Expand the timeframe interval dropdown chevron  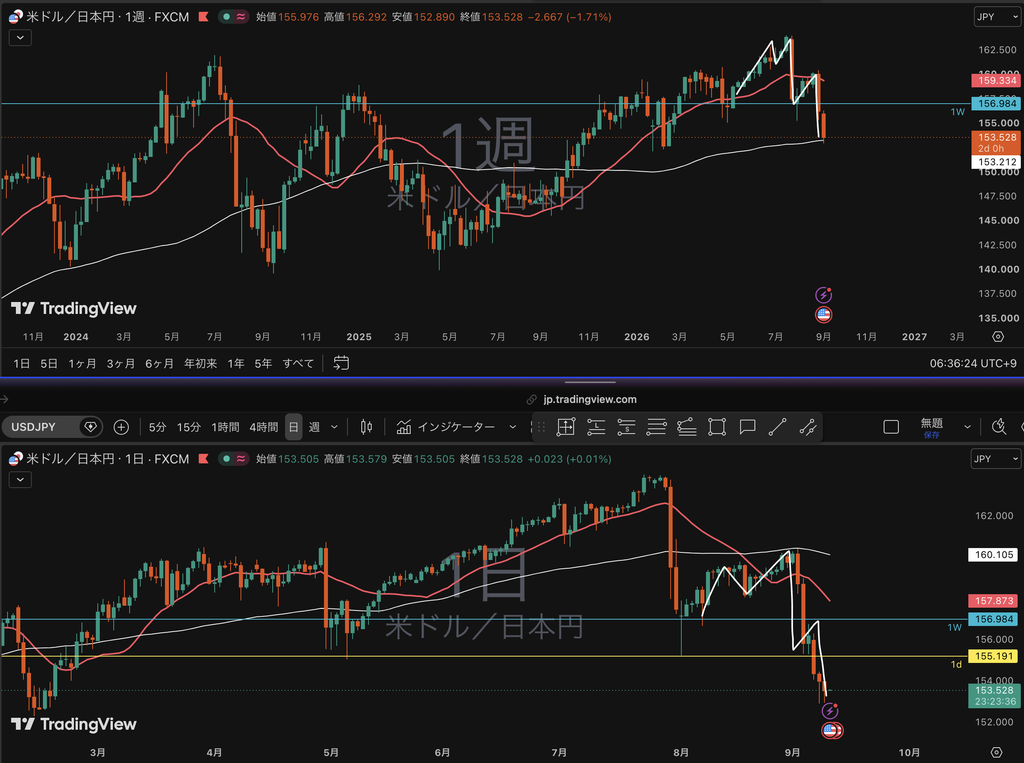point(334,427)
